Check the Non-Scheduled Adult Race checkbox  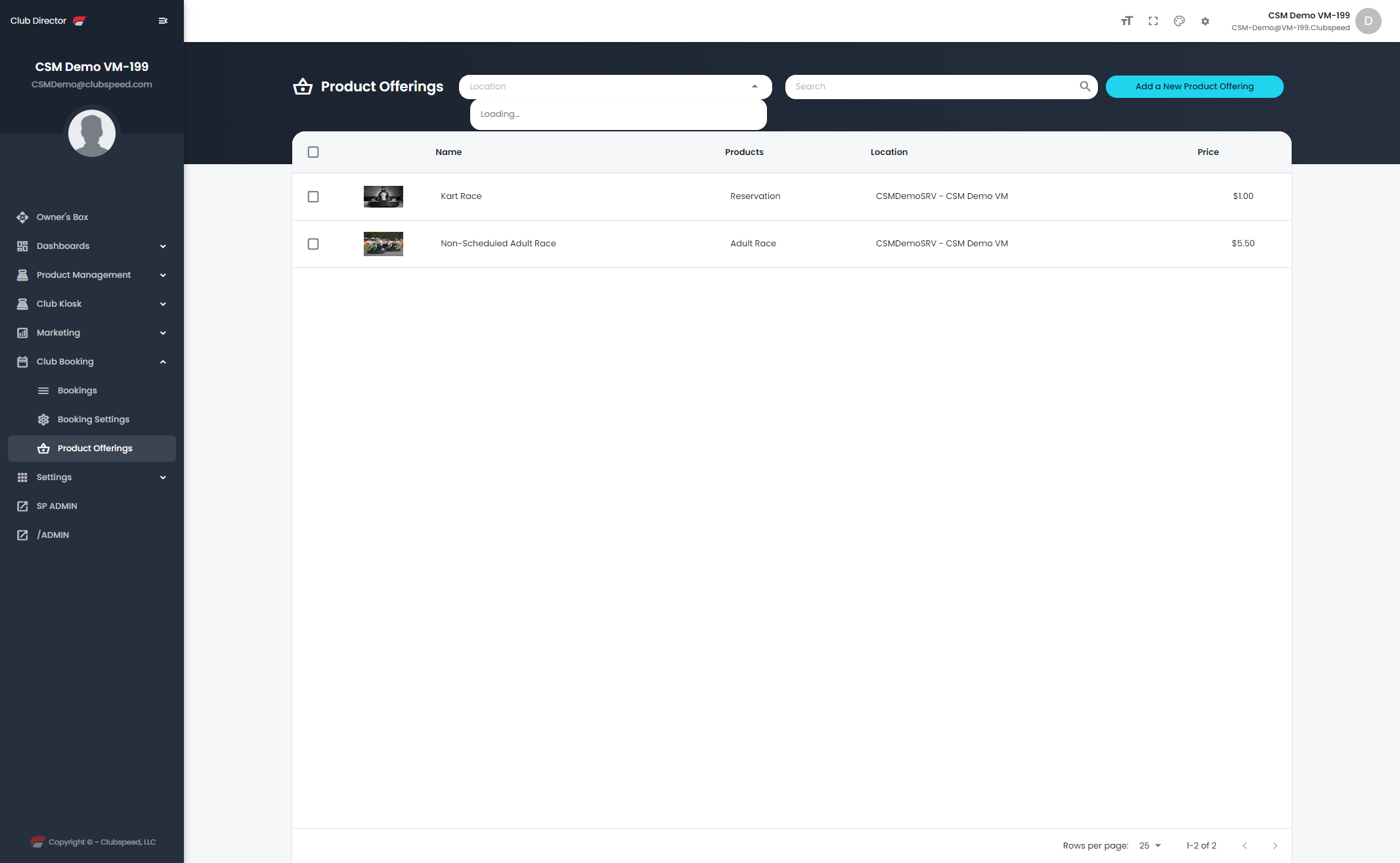click(x=313, y=244)
